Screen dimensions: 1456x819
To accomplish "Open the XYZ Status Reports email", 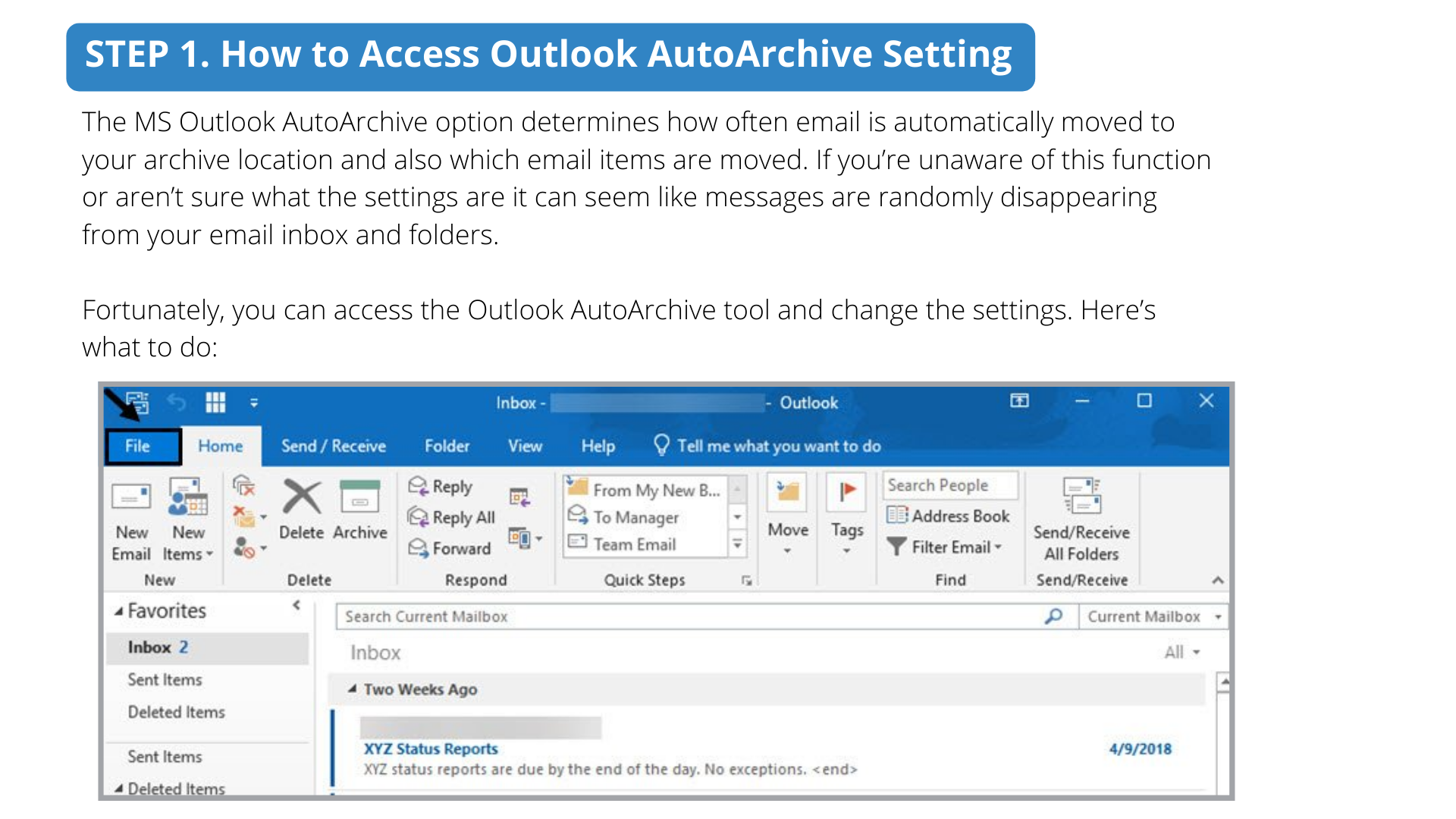I will (x=431, y=748).
